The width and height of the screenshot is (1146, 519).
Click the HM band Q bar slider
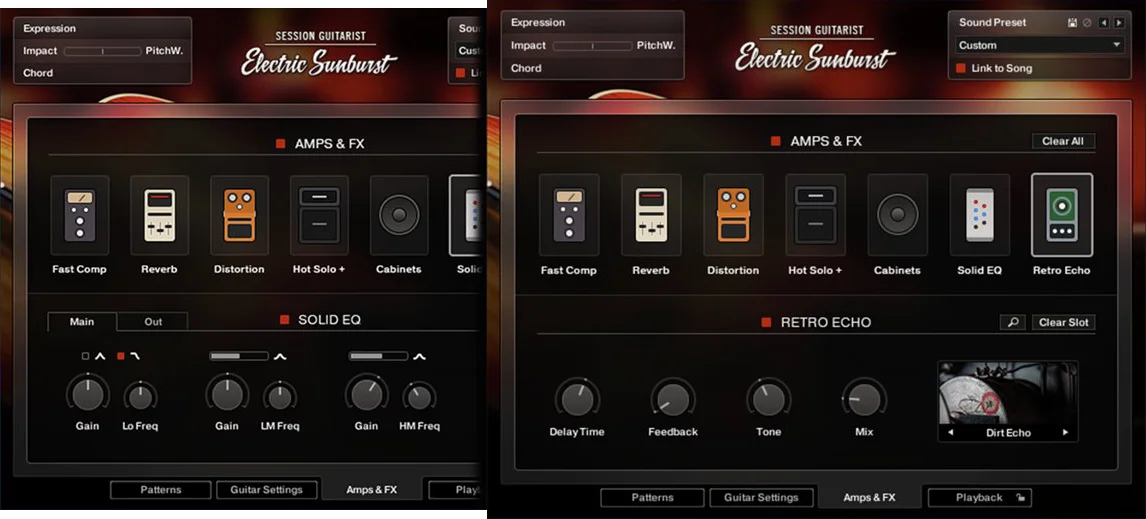(x=378, y=356)
